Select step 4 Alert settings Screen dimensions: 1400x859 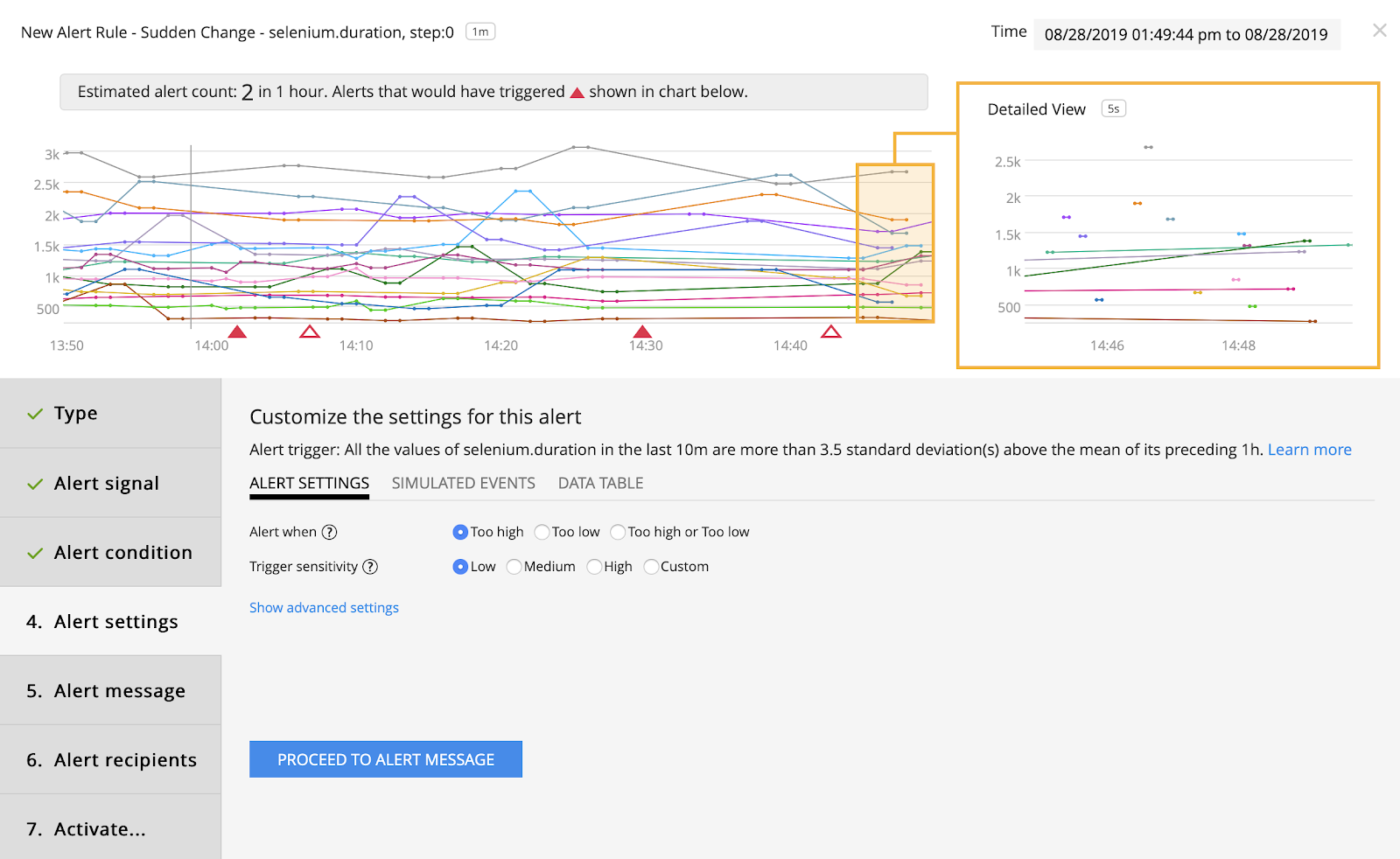click(x=110, y=621)
